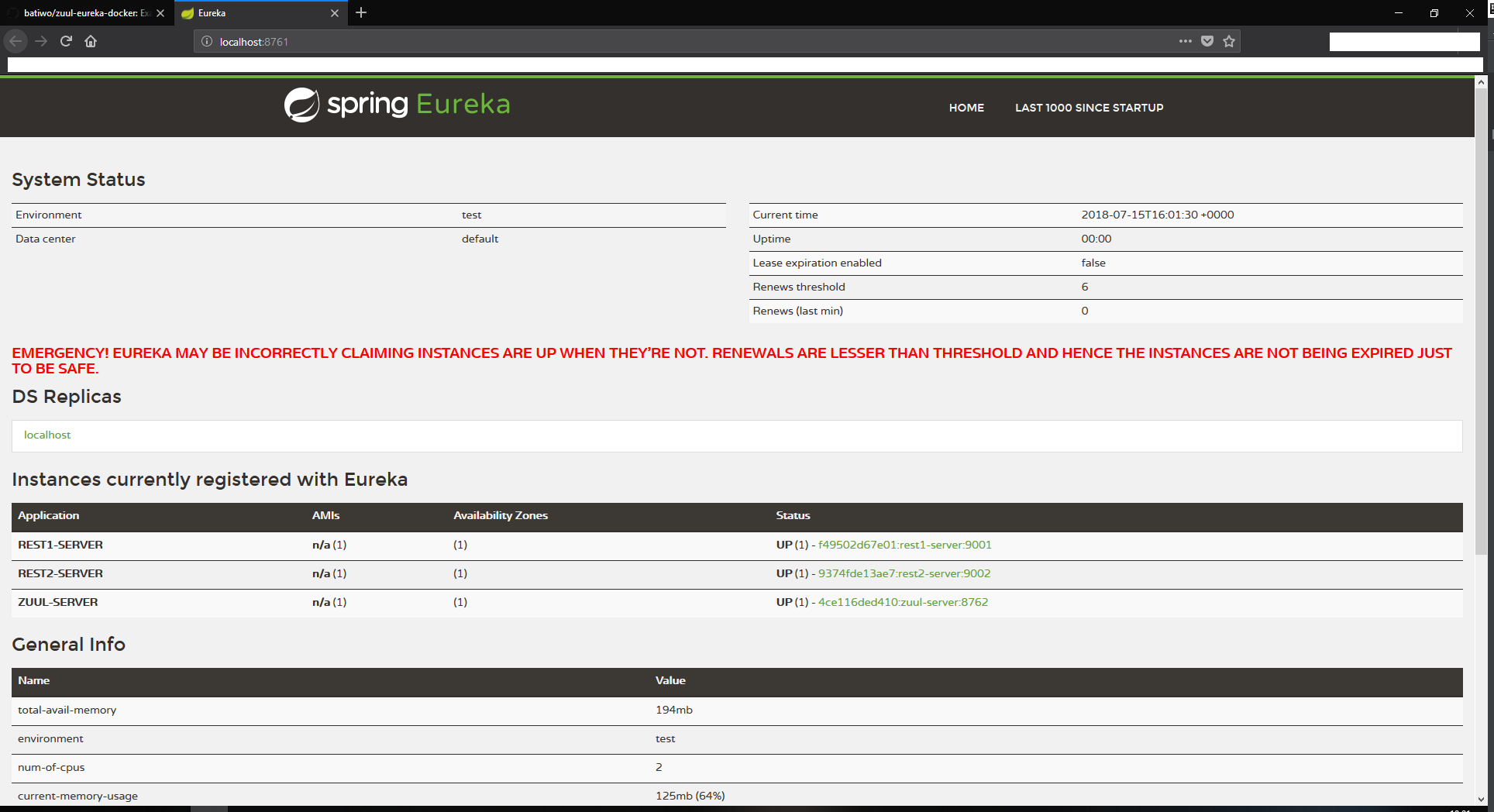
Task: Select the ZUUL-SERVER application name
Action: (58, 602)
